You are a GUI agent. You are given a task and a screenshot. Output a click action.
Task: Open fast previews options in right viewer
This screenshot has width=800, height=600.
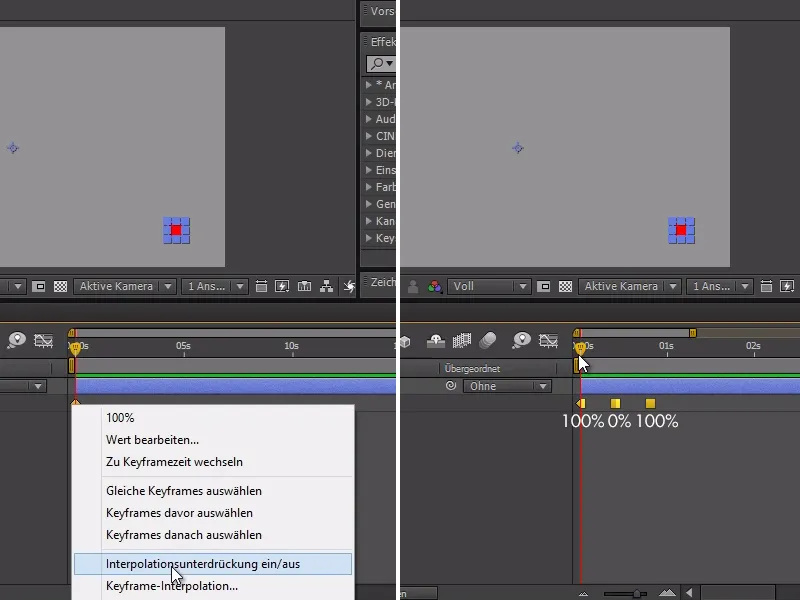pos(787,286)
